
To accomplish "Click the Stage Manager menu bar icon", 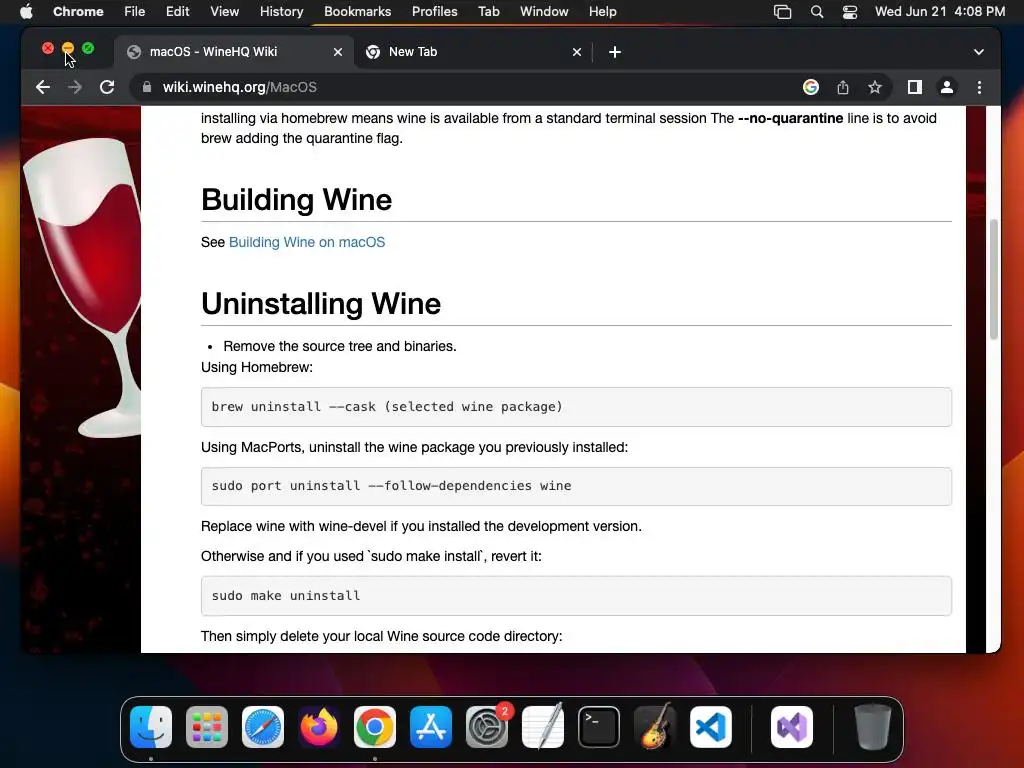I will click(x=782, y=12).
